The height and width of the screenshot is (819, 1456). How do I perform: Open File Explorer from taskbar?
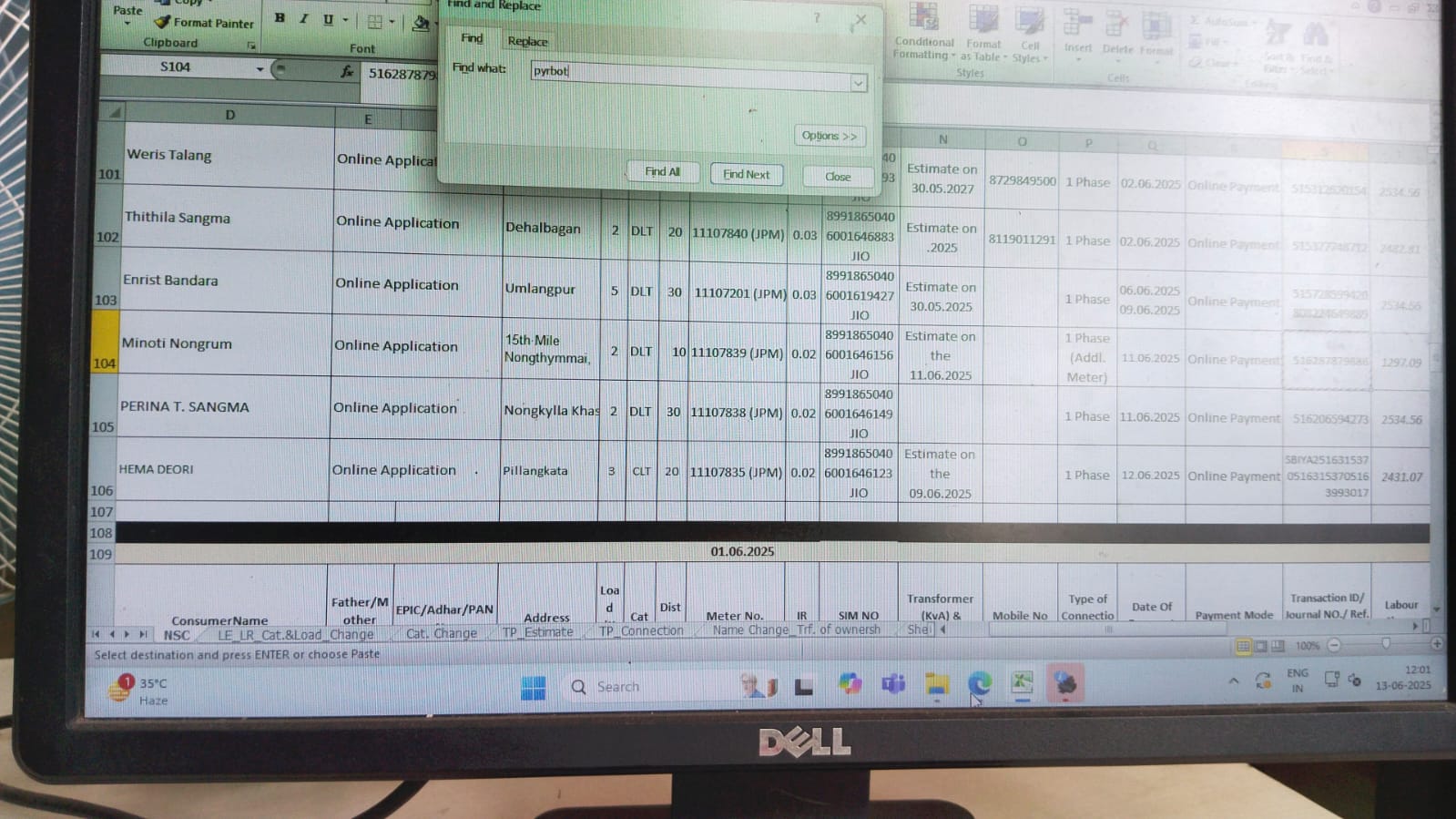[x=937, y=684]
